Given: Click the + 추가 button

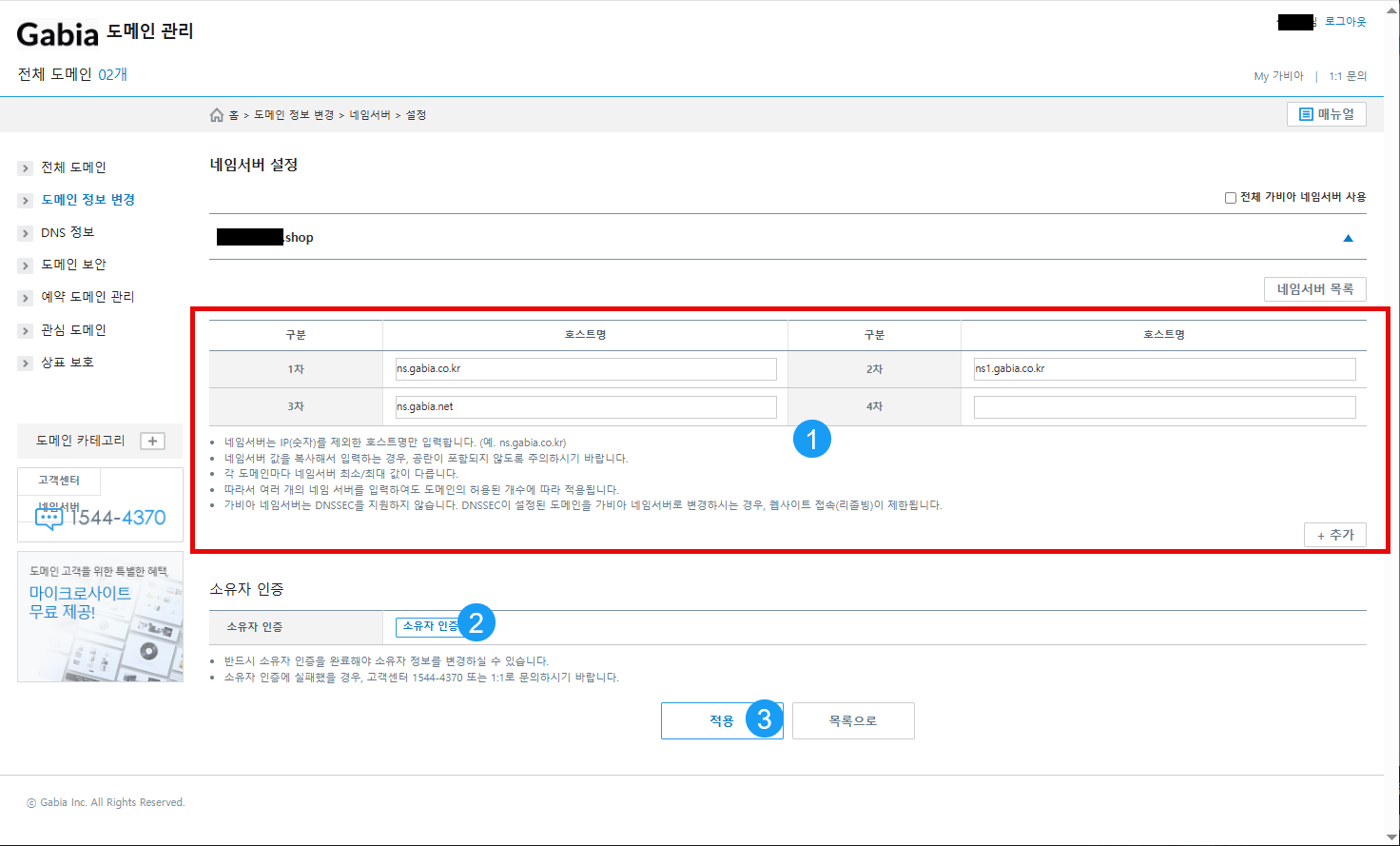Looking at the screenshot, I should pos(1335,535).
